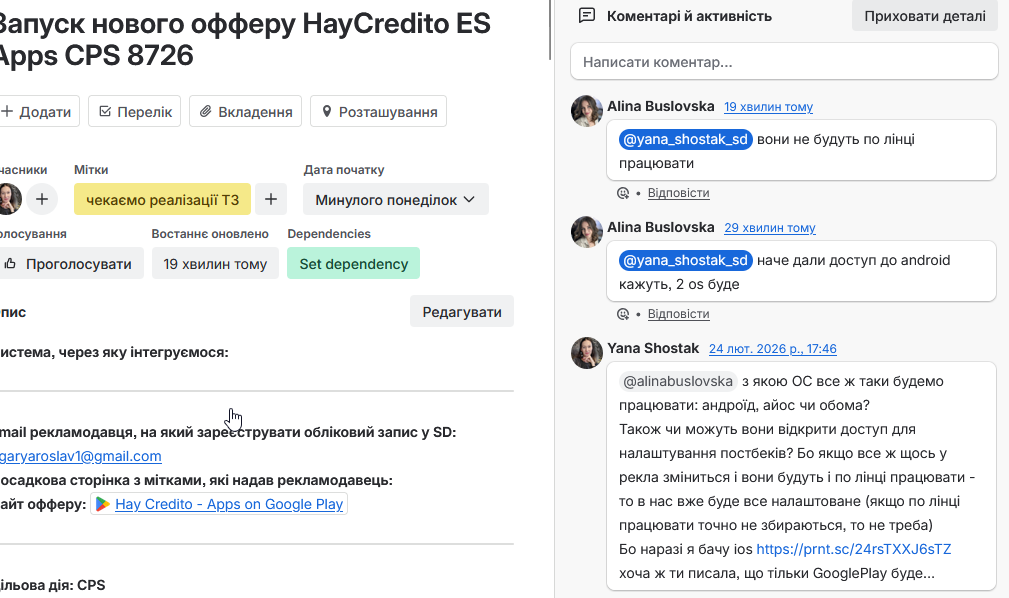Click the member avatar on the card
Image resolution: width=1009 pixels, height=598 pixels.
coord(9,199)
